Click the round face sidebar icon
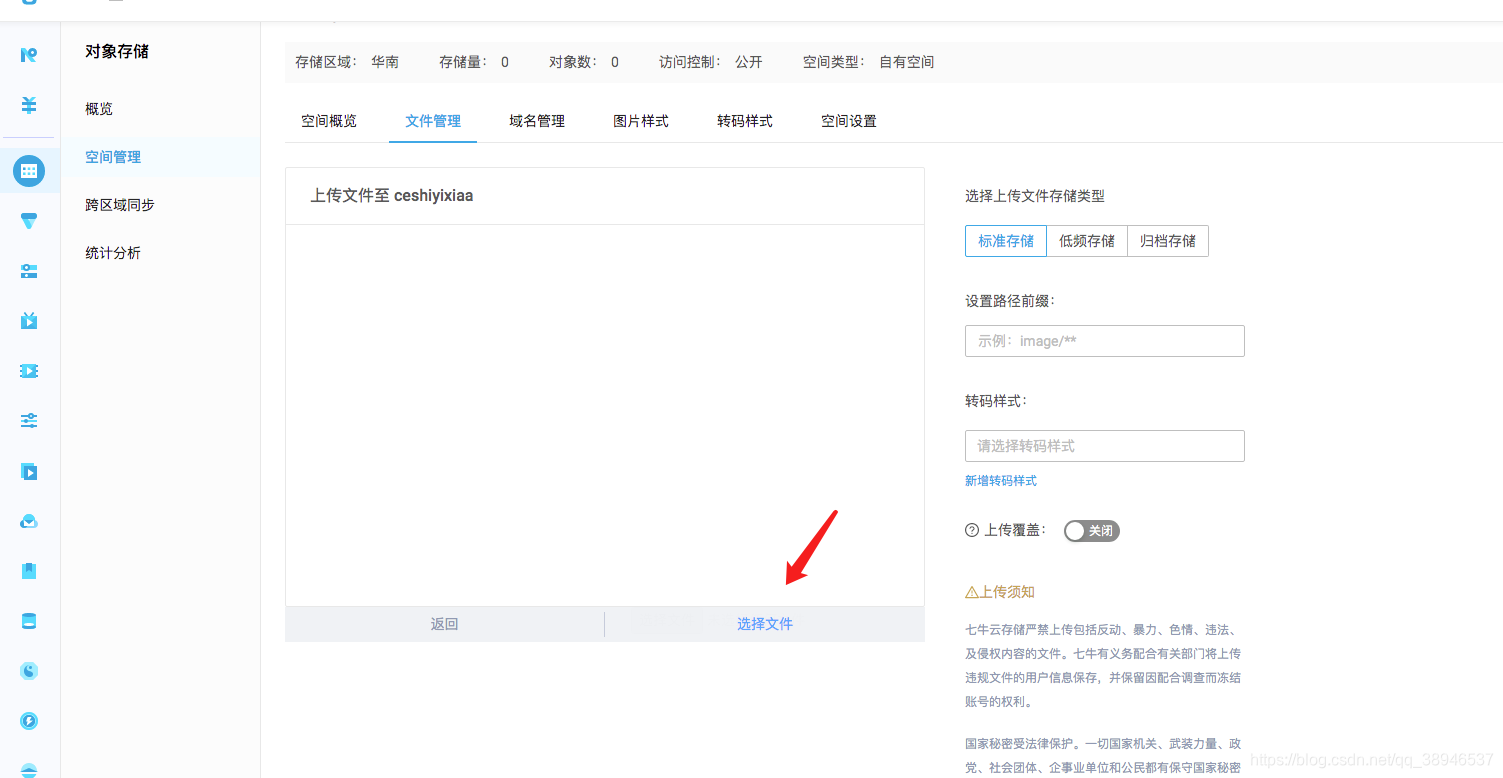Viewport: 1503px width, 778px height. (x=29, y=671)
